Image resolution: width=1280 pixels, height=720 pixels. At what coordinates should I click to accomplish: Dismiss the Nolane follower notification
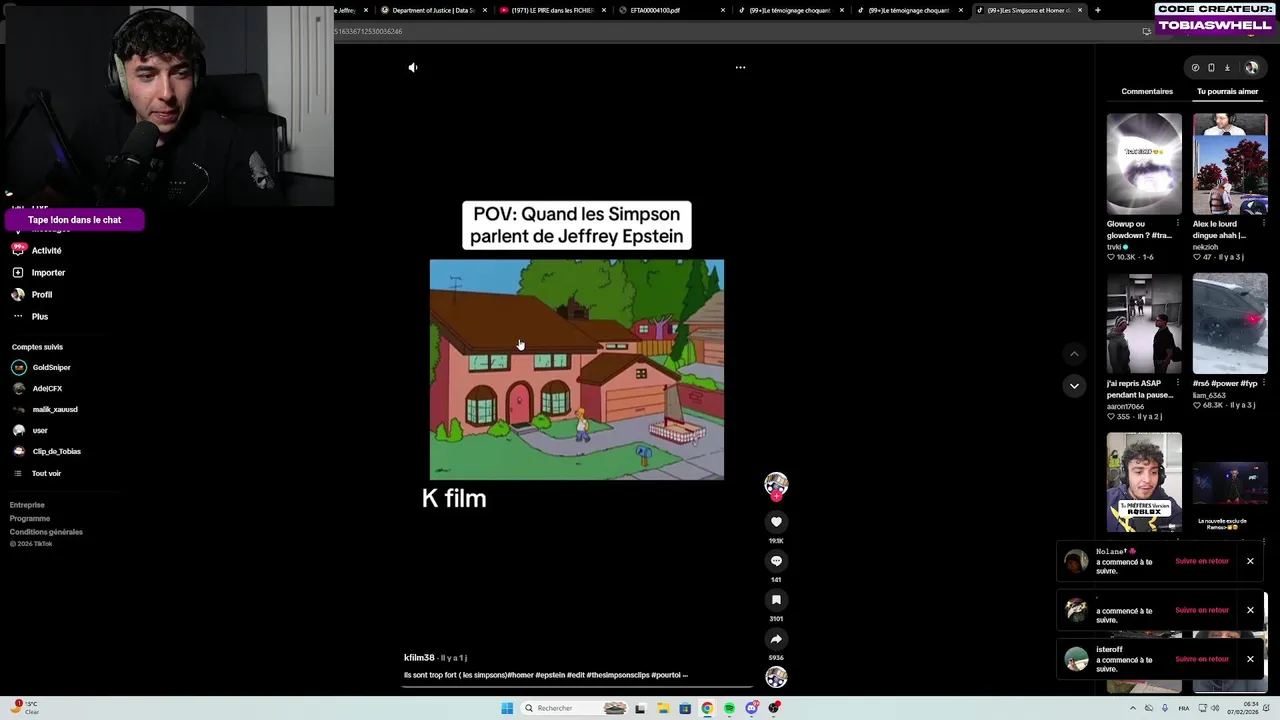point(1250,562)
